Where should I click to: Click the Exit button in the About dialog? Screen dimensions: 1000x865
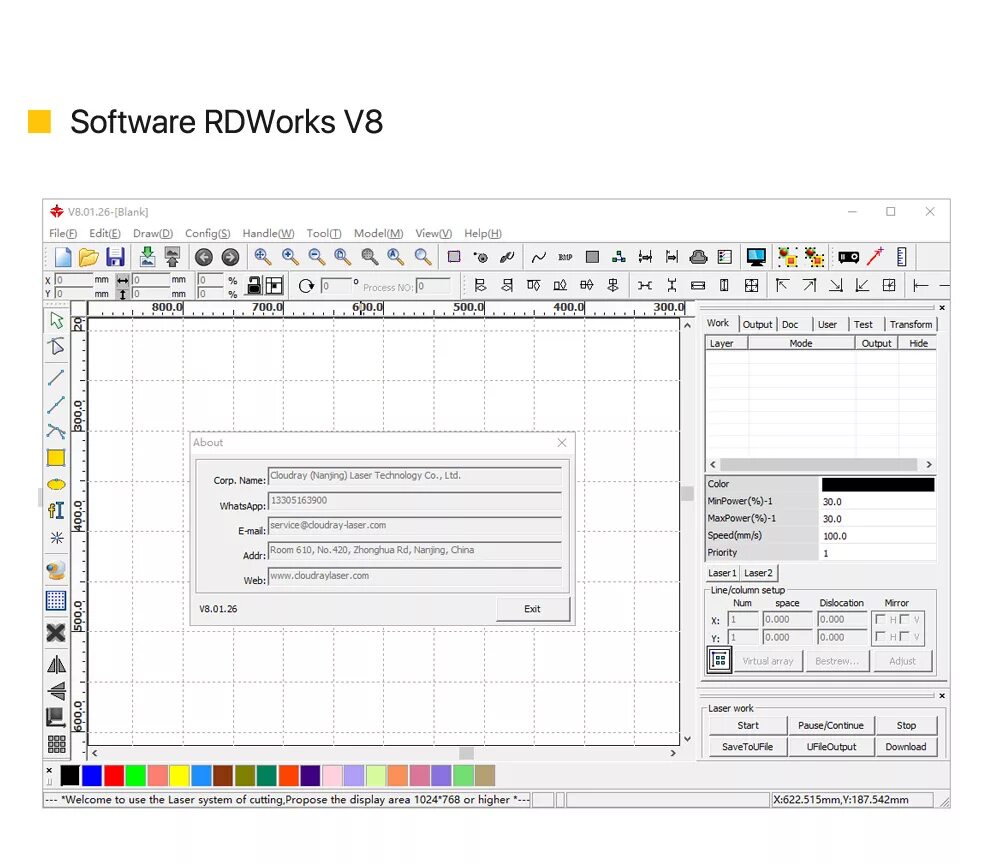click(533, 608)
